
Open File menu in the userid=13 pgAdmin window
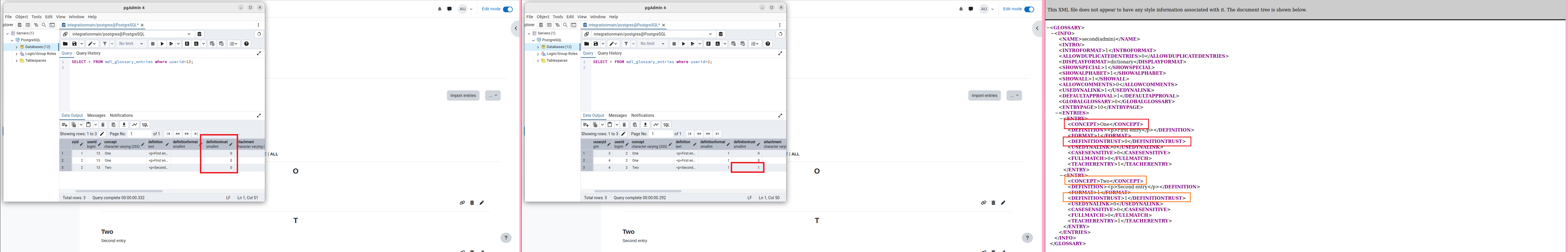9,17
